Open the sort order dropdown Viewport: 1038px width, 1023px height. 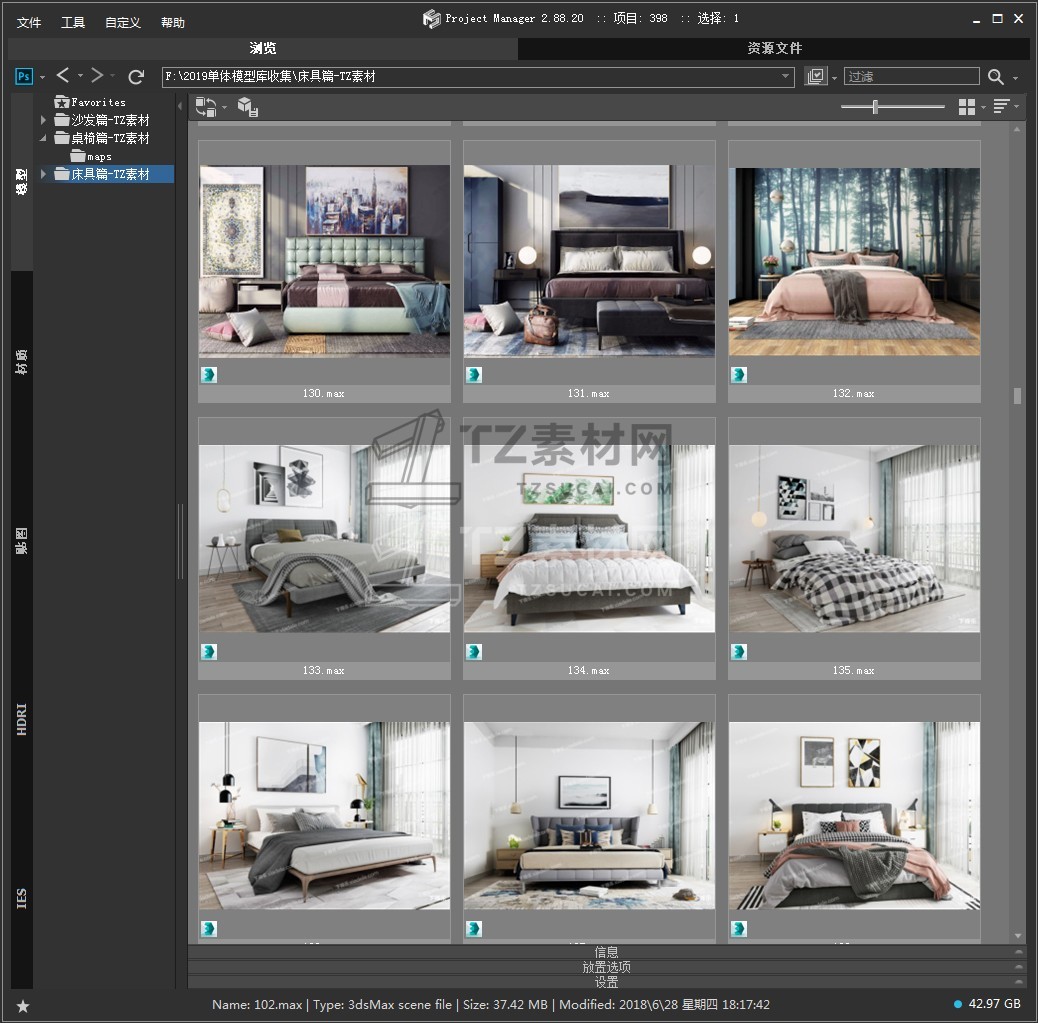tap(1002, 107)
